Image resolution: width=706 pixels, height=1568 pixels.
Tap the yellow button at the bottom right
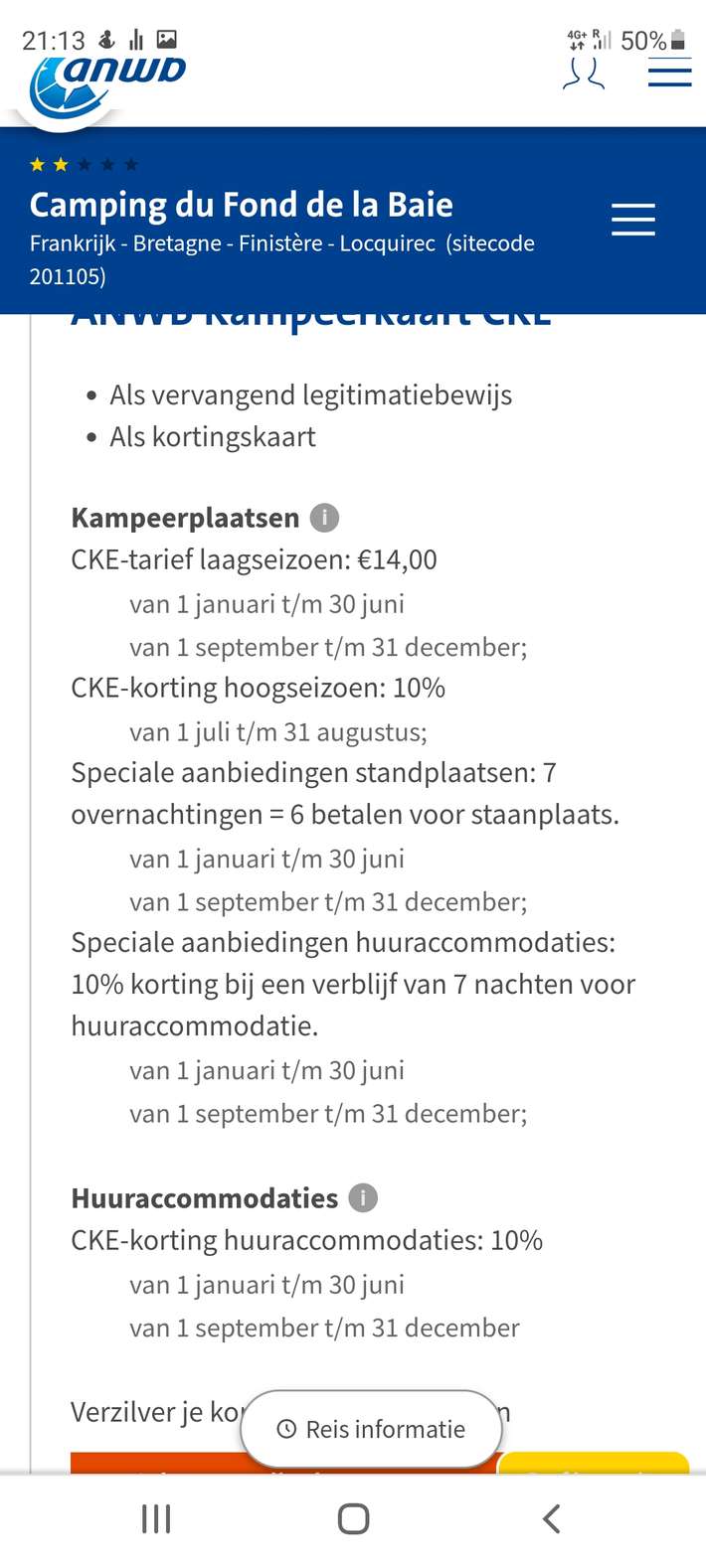[x=593, y=1464]
